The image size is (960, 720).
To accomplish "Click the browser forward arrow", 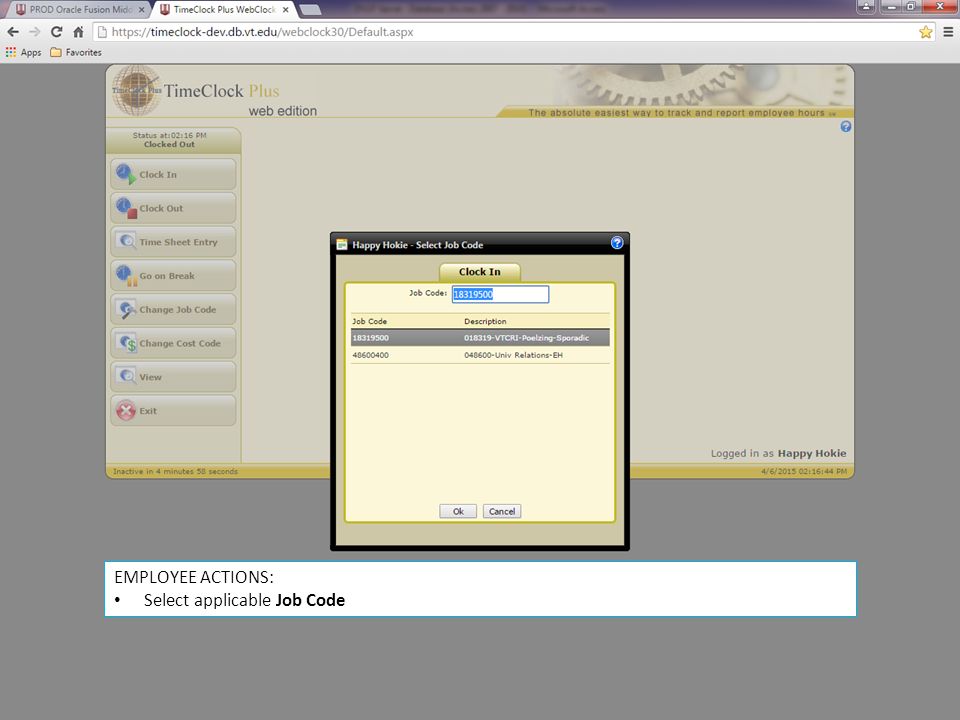I will 34,32.
